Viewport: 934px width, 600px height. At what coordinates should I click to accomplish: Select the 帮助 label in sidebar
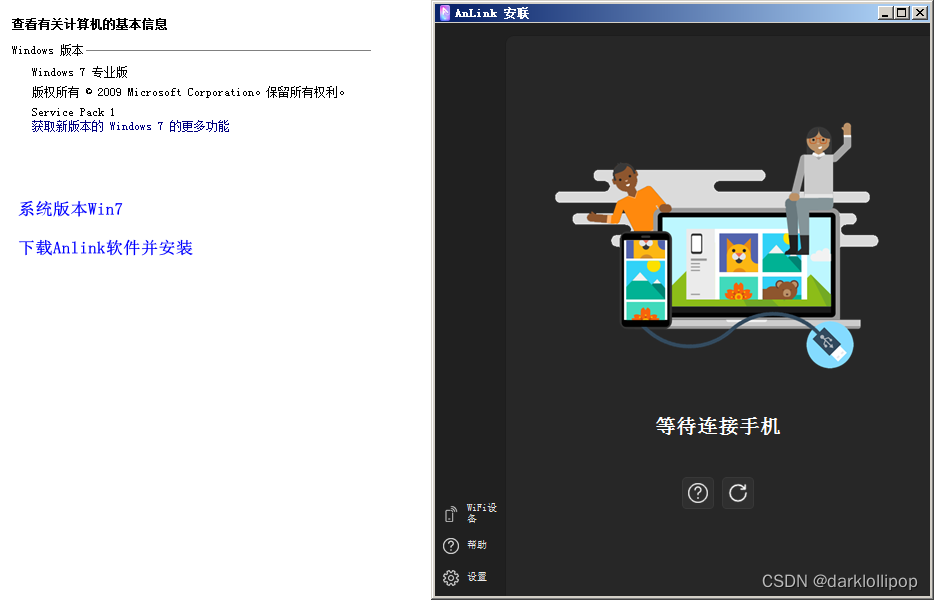coord(477,545)
